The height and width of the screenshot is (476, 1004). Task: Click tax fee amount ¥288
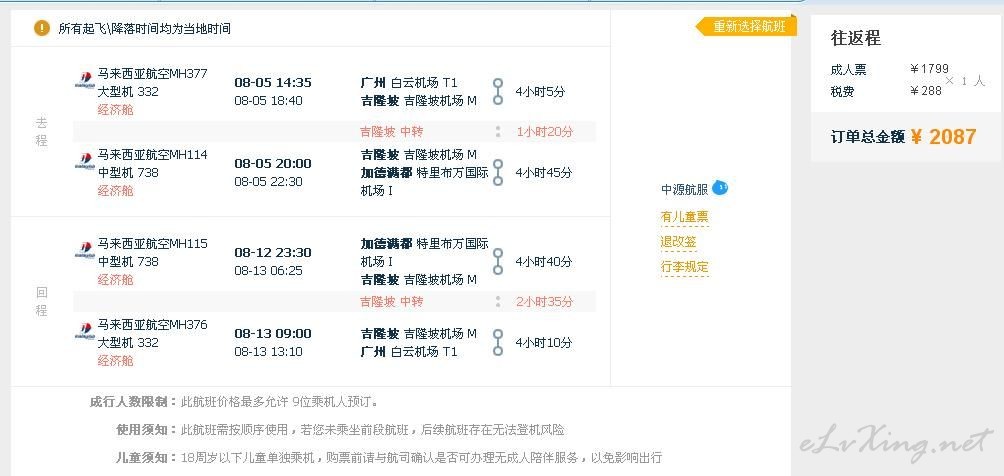926,91
